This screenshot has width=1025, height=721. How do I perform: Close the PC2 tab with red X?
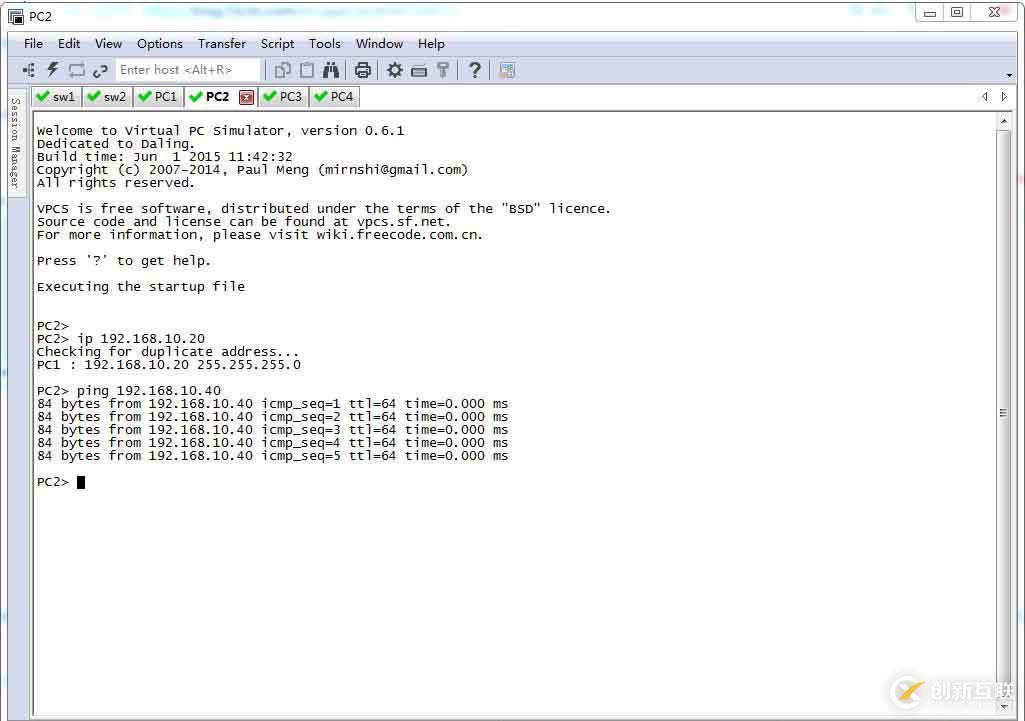246,97
